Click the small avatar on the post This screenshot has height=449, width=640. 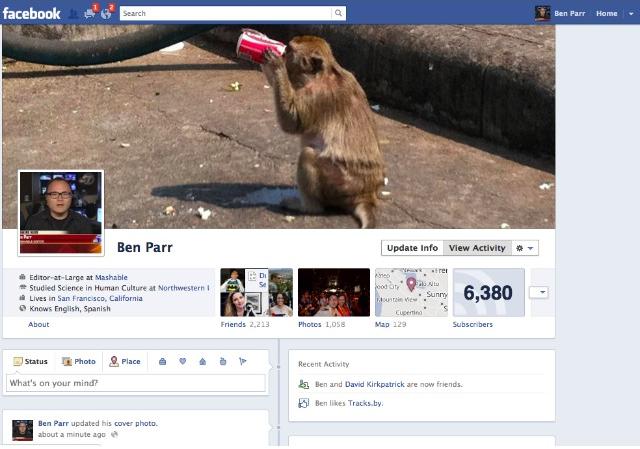[x=22, y=430]
